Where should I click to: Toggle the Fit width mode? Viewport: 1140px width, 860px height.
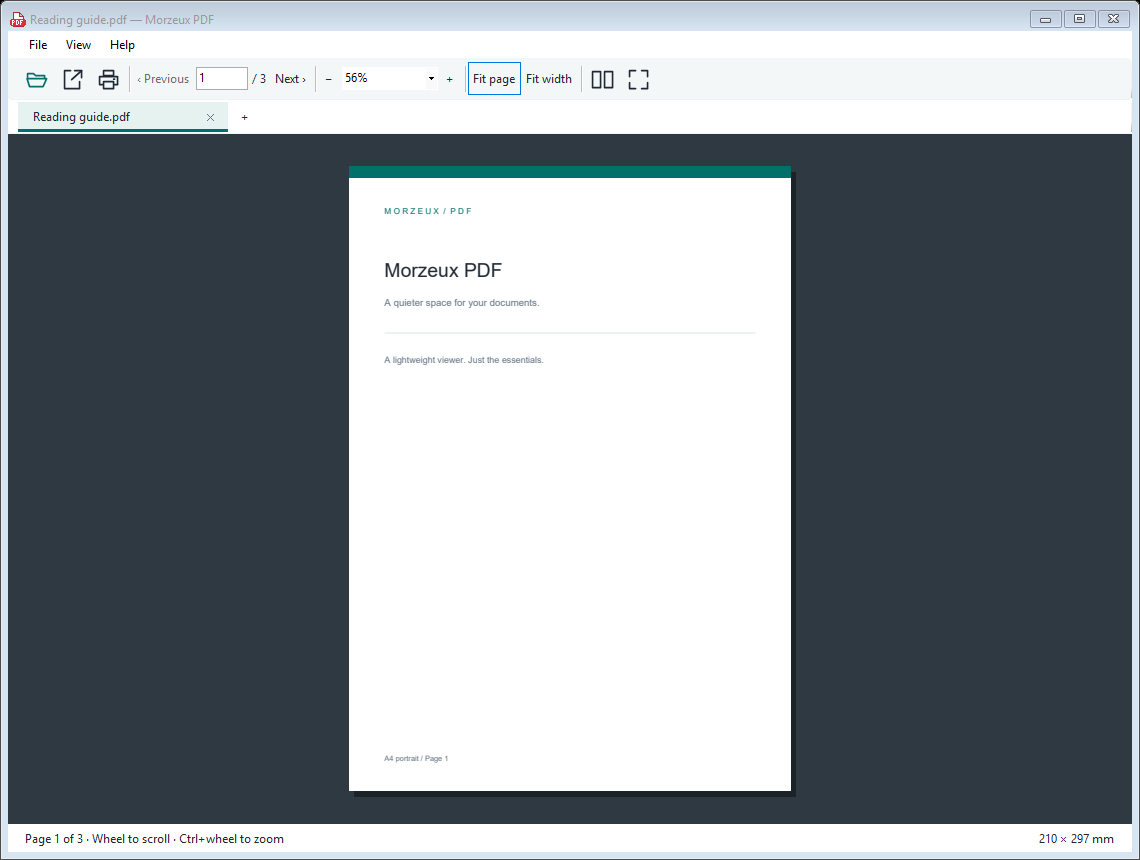pos(549,79)
